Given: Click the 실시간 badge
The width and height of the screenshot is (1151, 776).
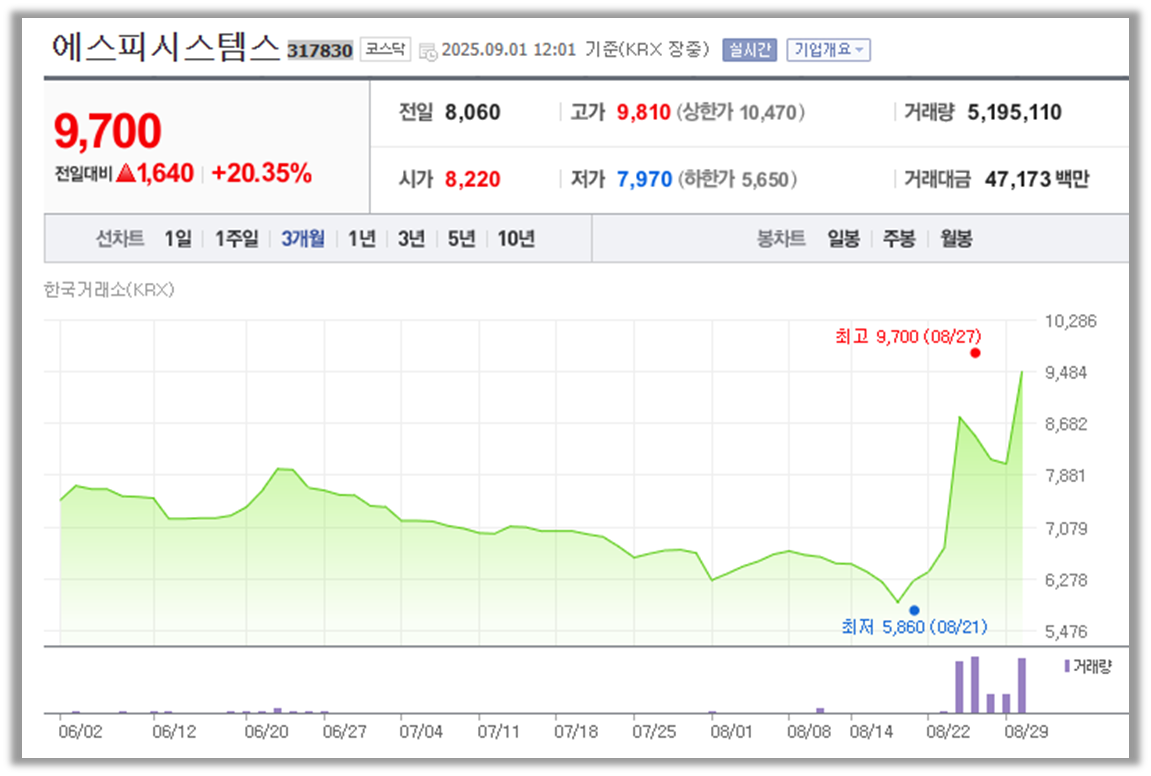Looking at the screenshot, I should [x=749, y=50].
